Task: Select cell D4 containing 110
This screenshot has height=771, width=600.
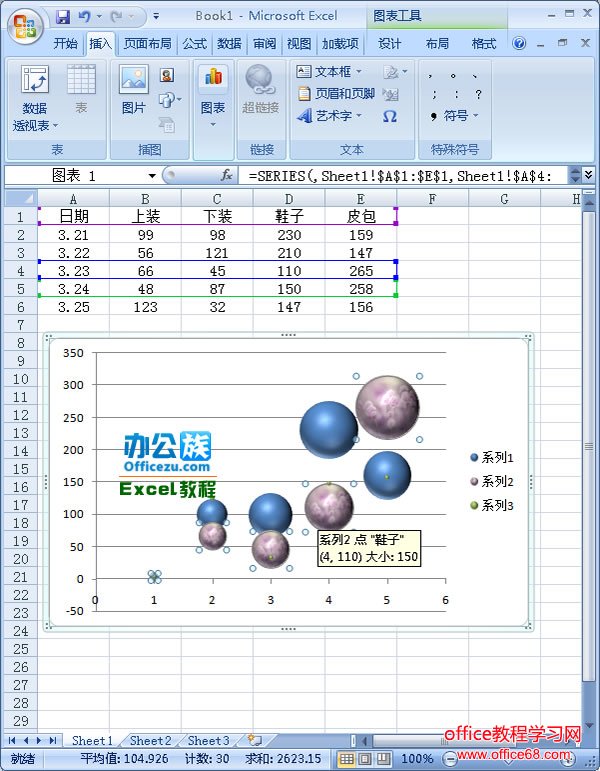Action: (288, 271)
